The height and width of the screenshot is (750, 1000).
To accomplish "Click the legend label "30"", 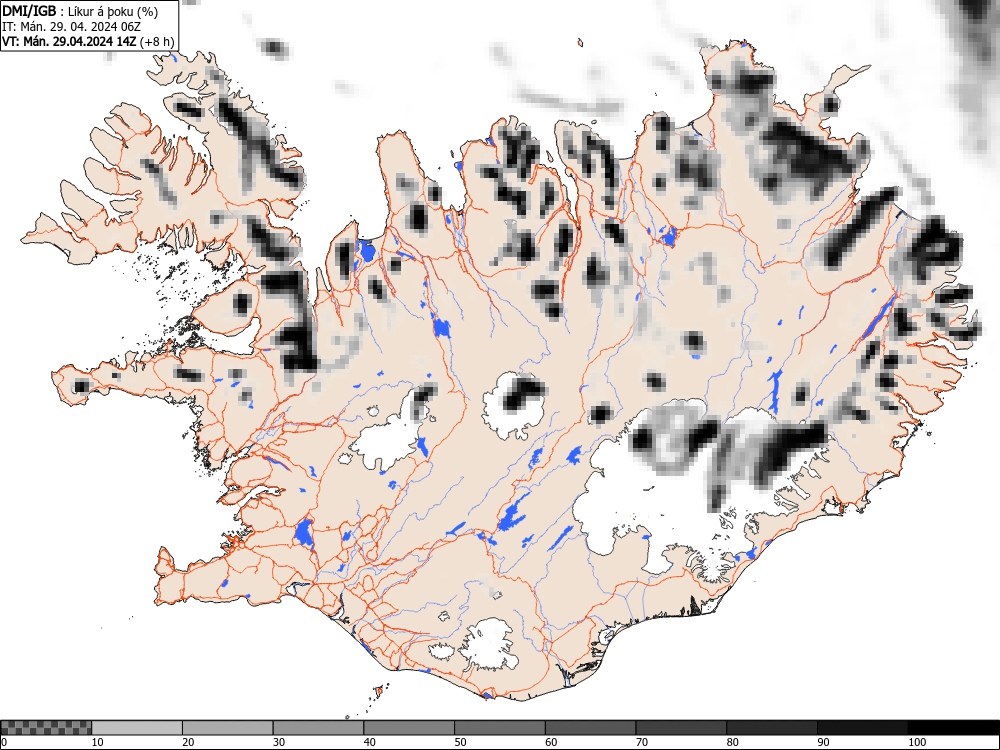I will pyautogui.click(x=279, y=742).
